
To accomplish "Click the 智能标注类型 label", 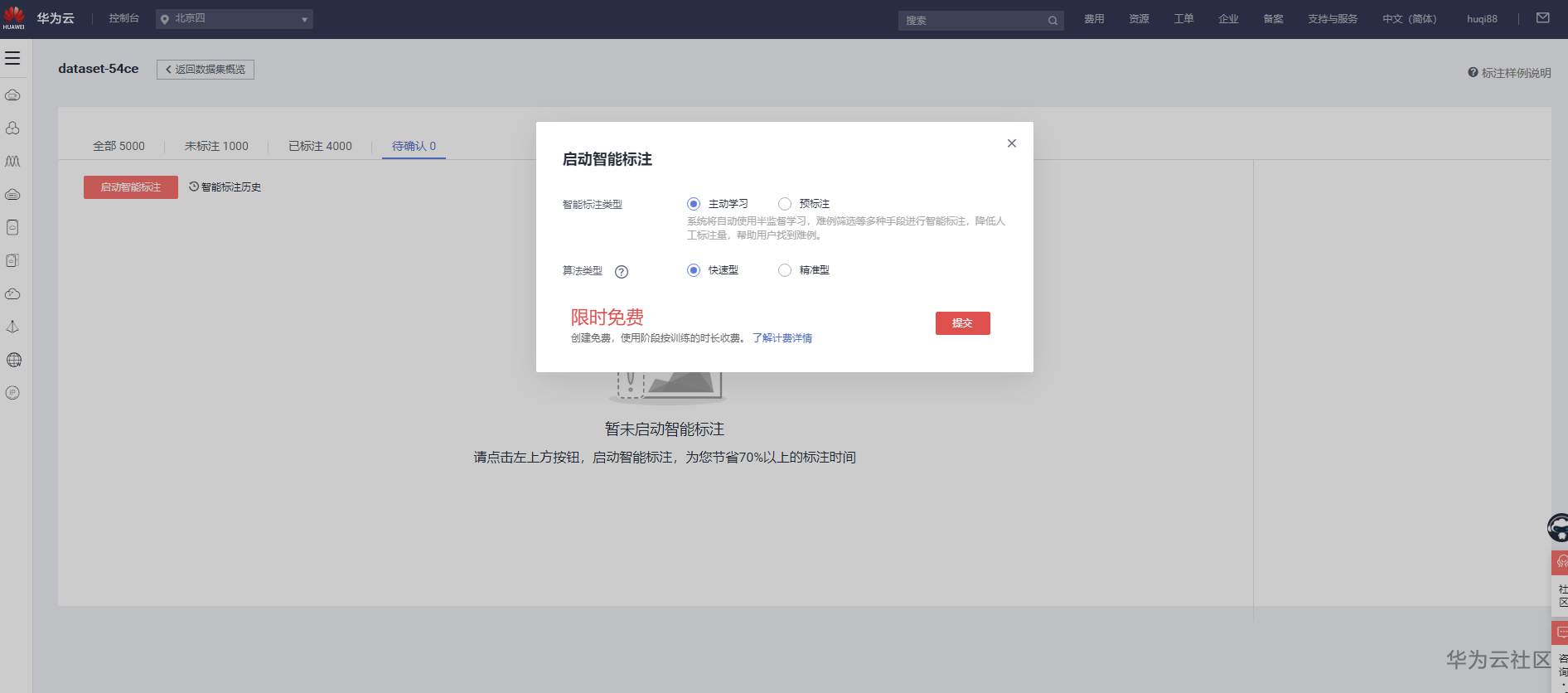I will coord(592,205).
